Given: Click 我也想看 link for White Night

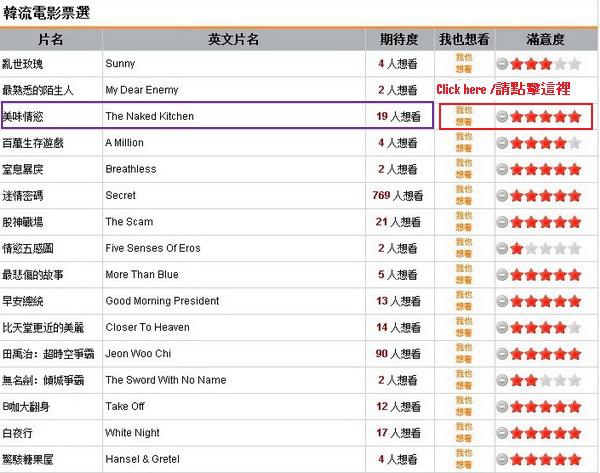Looking at the screenshot, I should [x=464, y=433].
